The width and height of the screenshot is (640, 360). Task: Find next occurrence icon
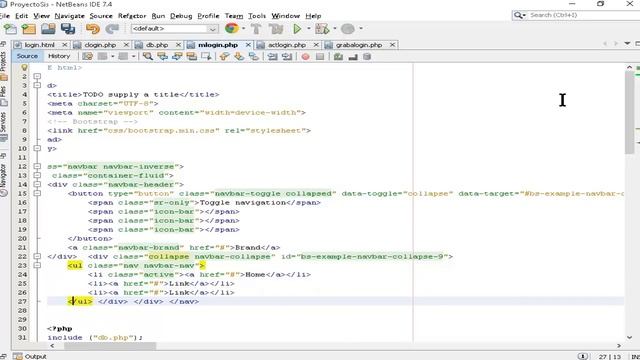click(x=177, y=56)
